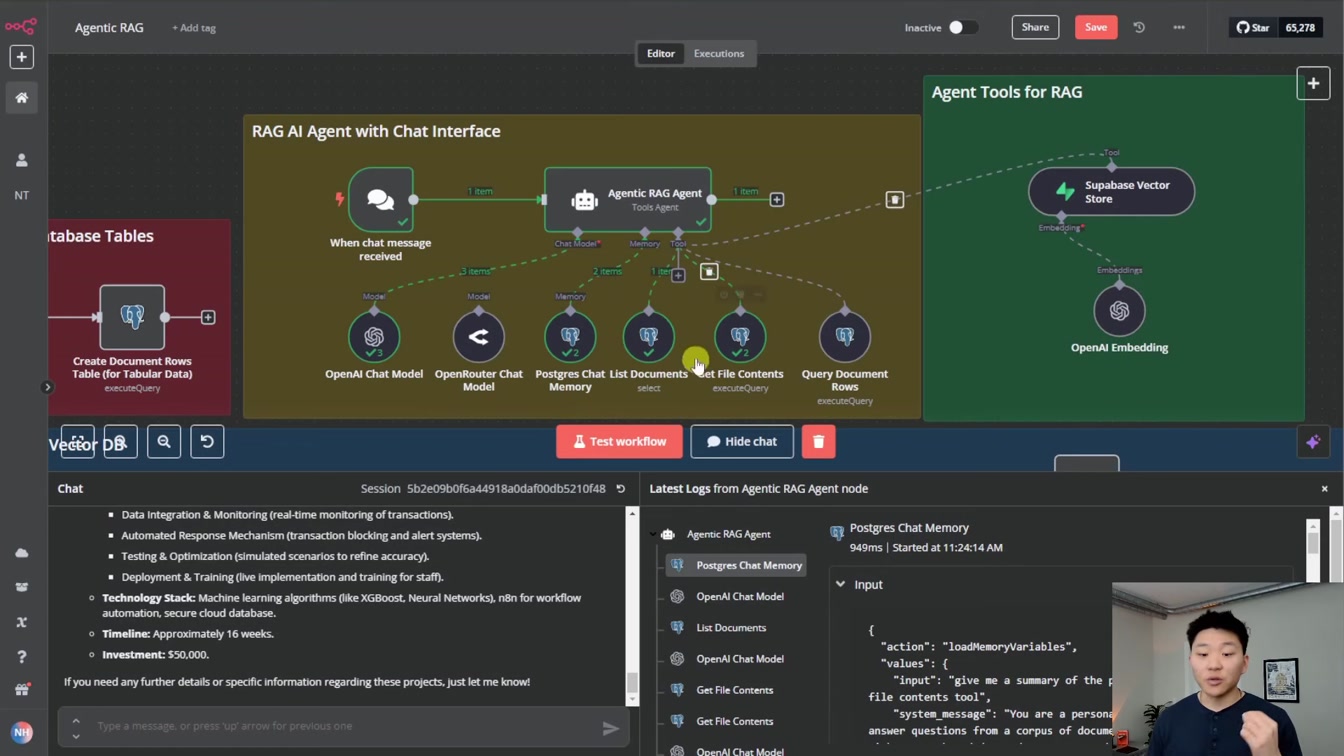Click the 949ms started time text
This screenshot has width=1344, height=756.
pyautogui.click(x=926, y=547)
